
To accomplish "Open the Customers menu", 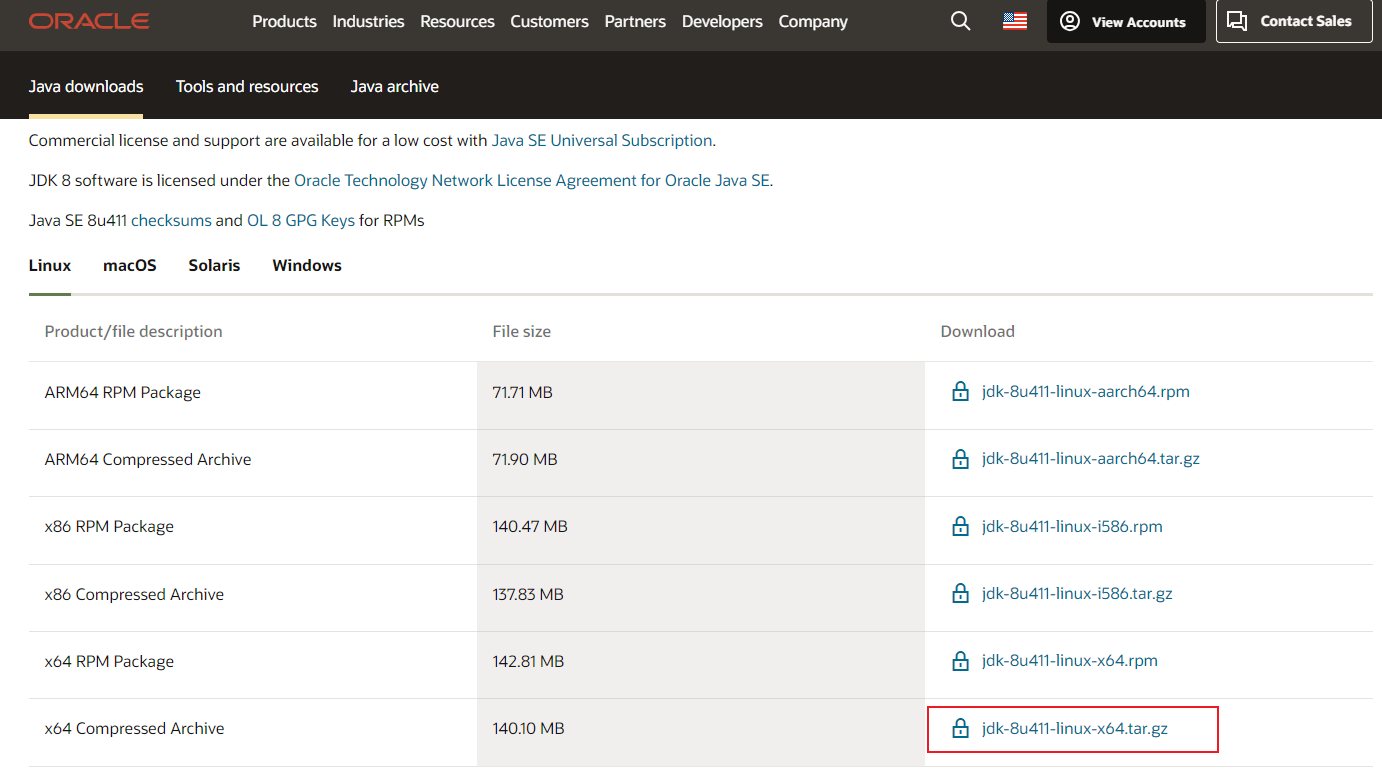I will coord(549,21).
